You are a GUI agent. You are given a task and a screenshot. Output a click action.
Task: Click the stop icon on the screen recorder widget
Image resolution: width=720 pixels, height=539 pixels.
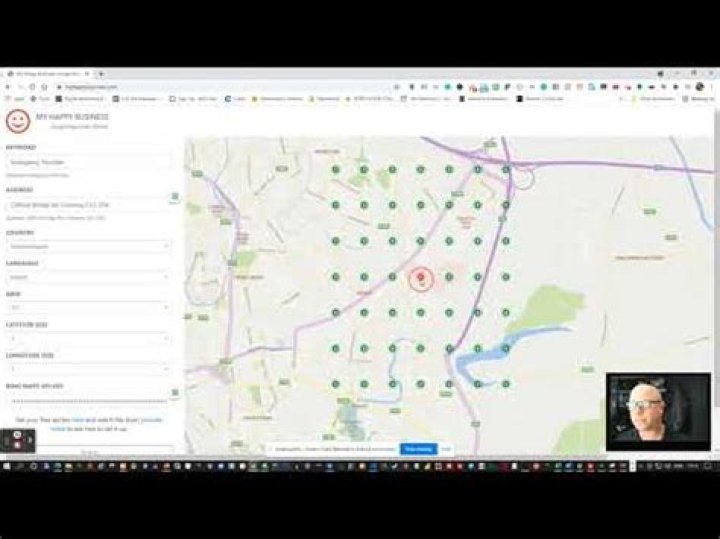(x=17, y=445)
